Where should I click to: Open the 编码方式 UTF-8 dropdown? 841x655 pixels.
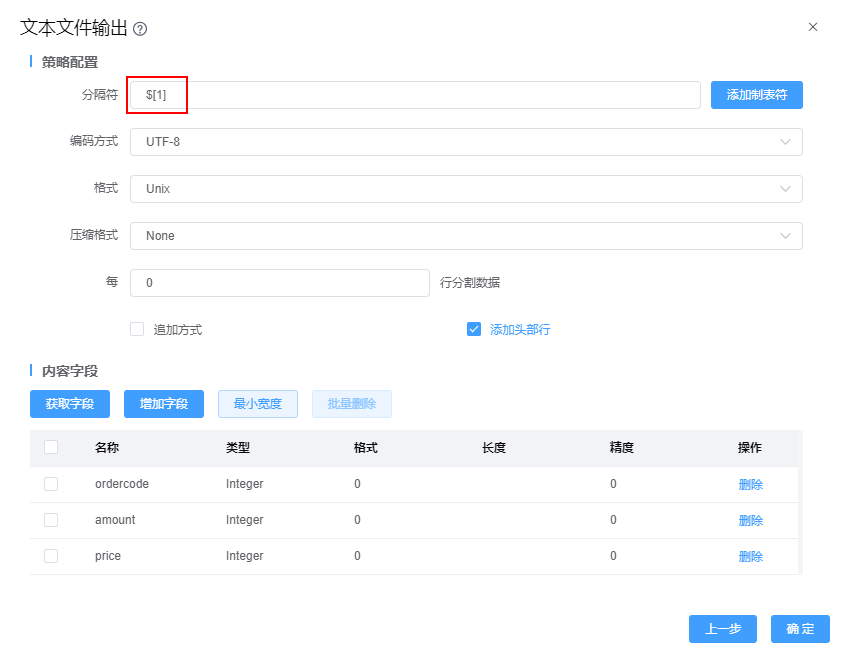click(466, 142)
